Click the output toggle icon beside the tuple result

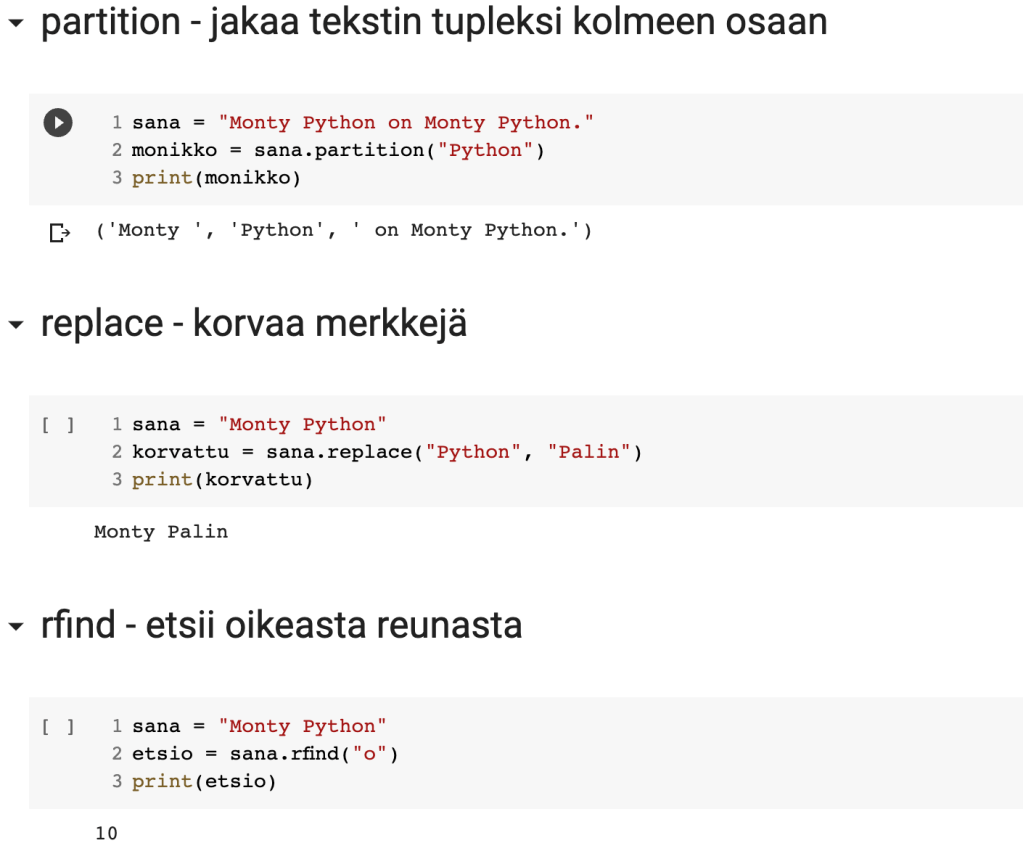point(60,233)
